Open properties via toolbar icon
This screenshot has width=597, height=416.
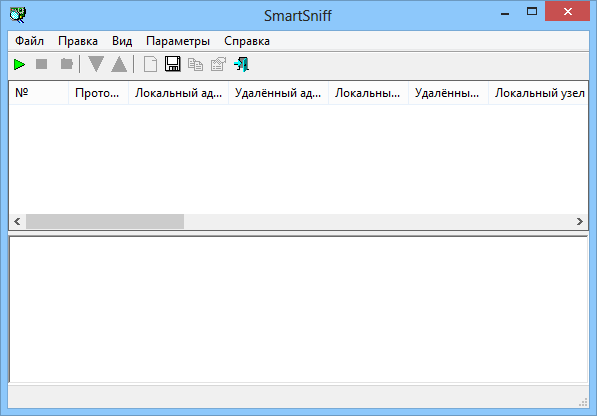[218, 64]
